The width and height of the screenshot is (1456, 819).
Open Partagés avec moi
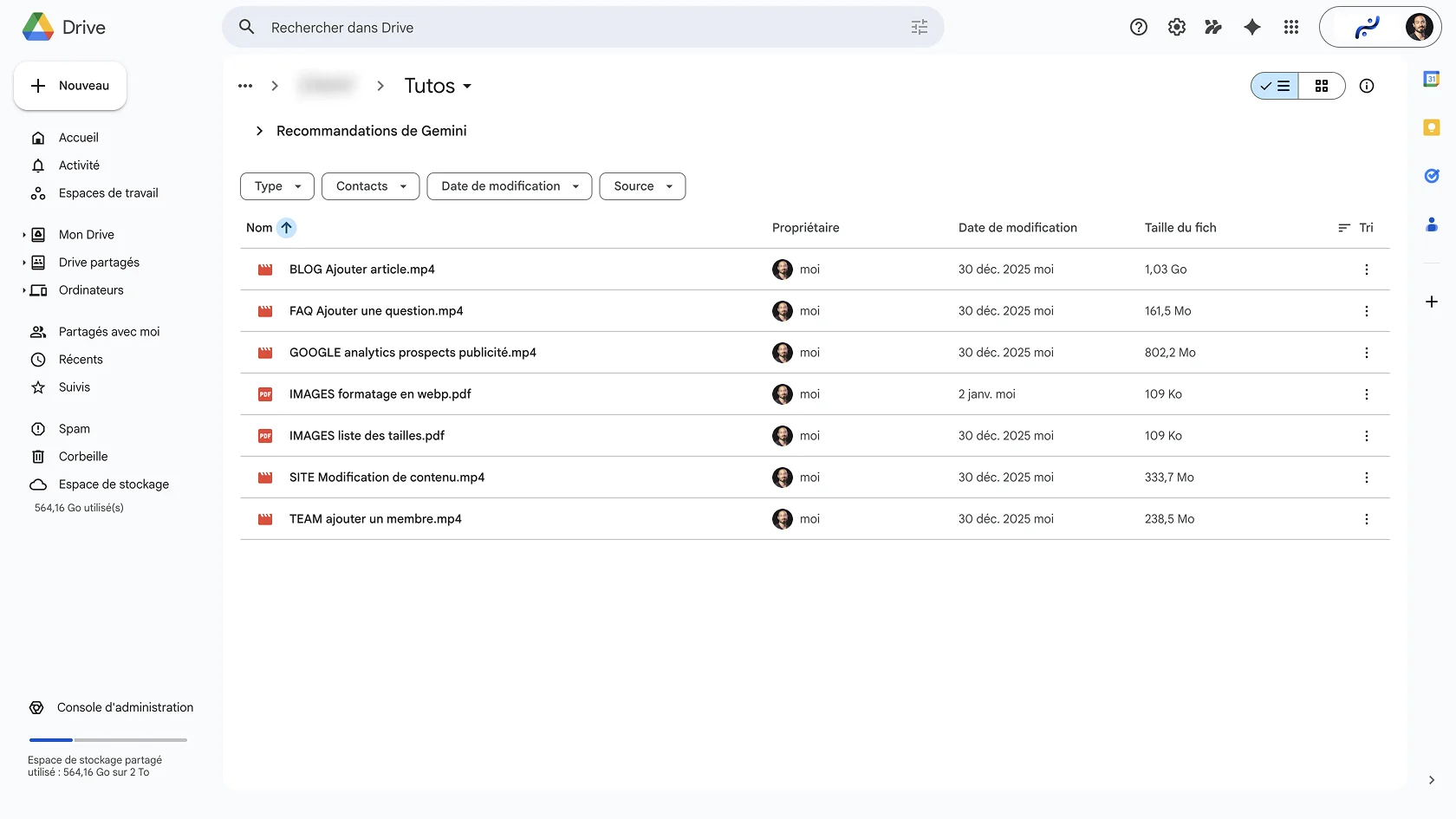[109, 332]
